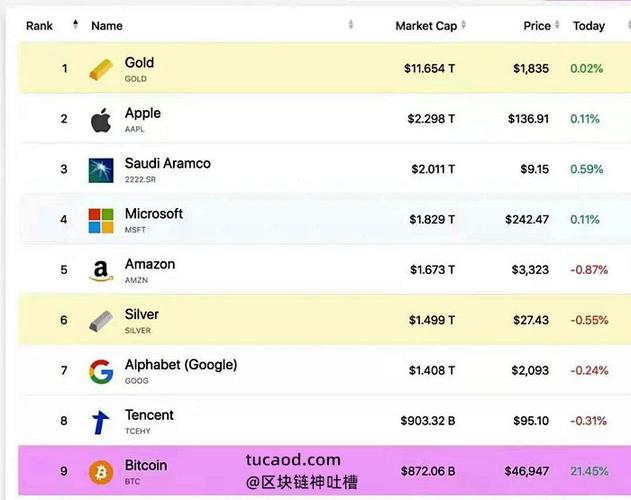
Task: Click the Saudi Aramco logo
Action: [101, 170]
